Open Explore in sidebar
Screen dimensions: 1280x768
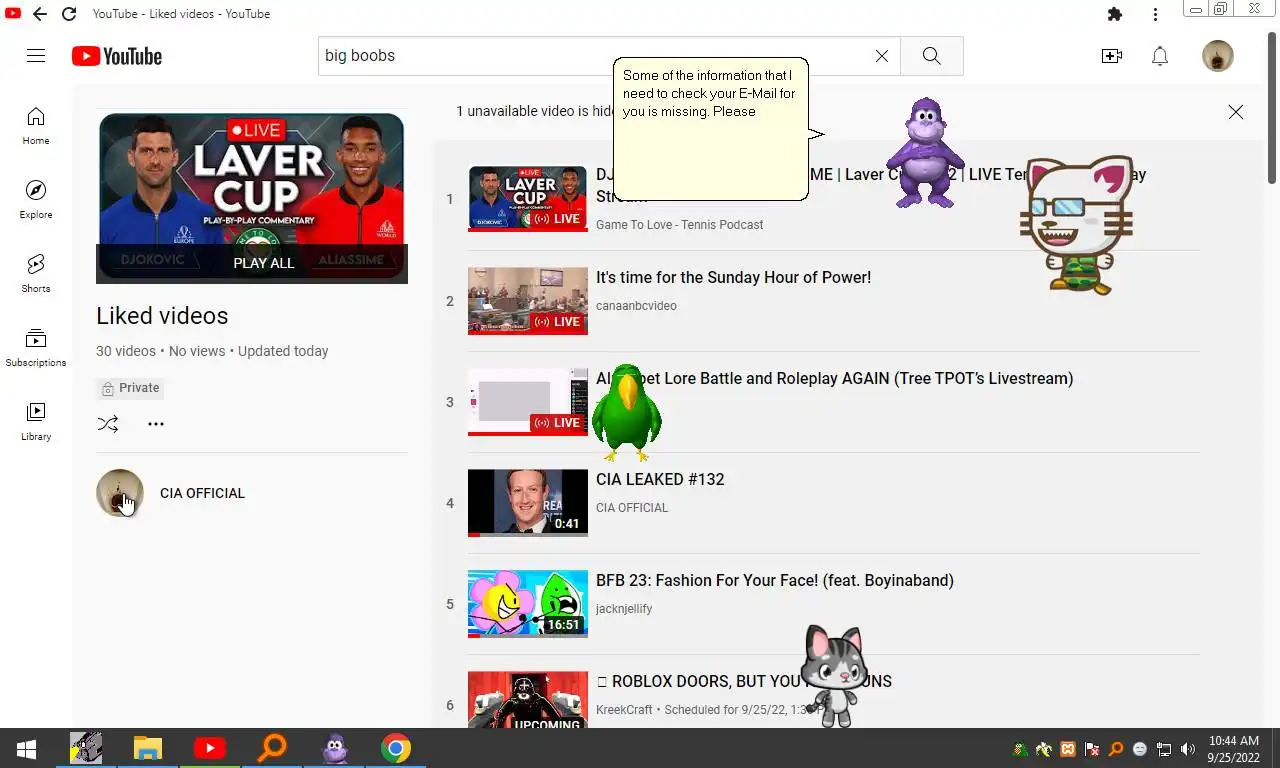(36, 200)
